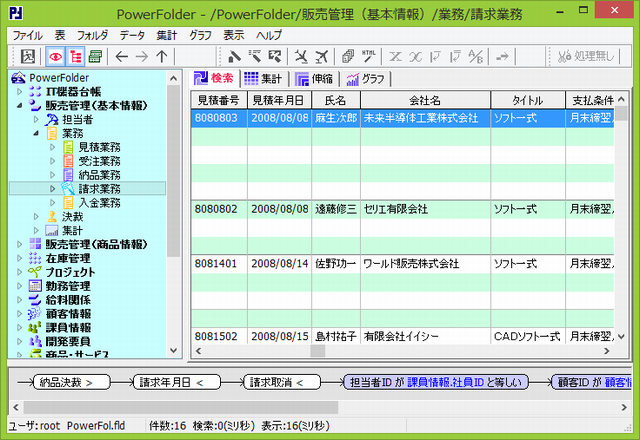Select the 受注業務 folder icon

[68, 161]
